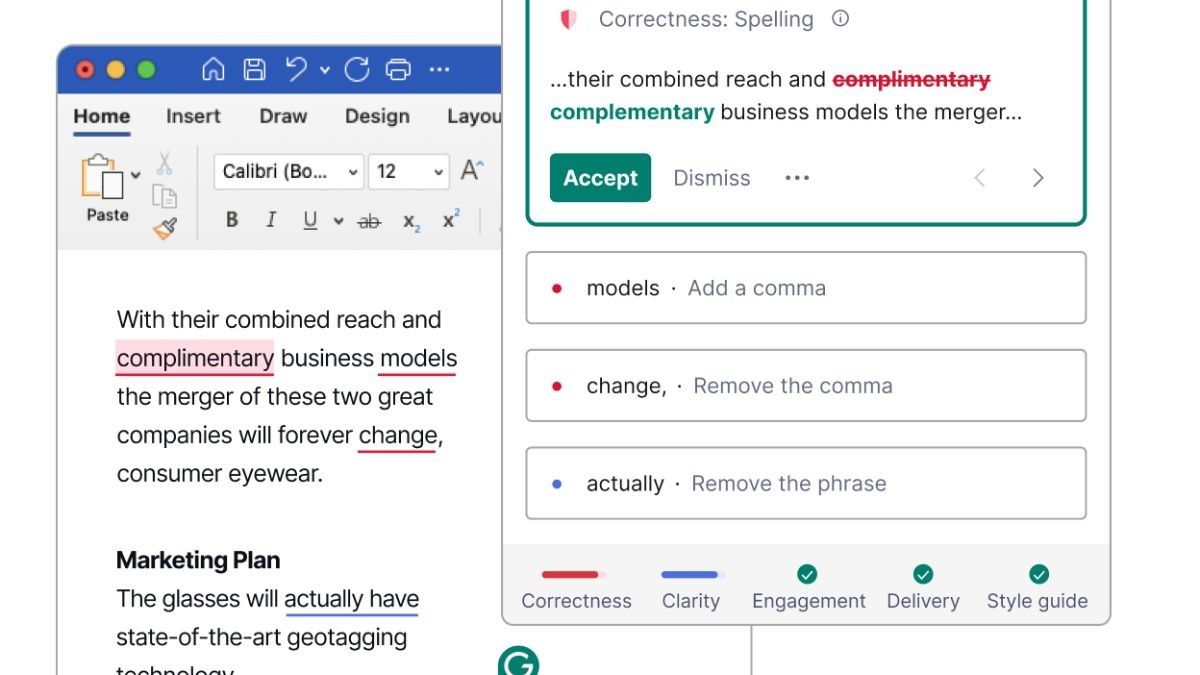Screen dimensions: 1200x675
Task: Click the struck-through word complimentary in card
Action: point(911,79)
